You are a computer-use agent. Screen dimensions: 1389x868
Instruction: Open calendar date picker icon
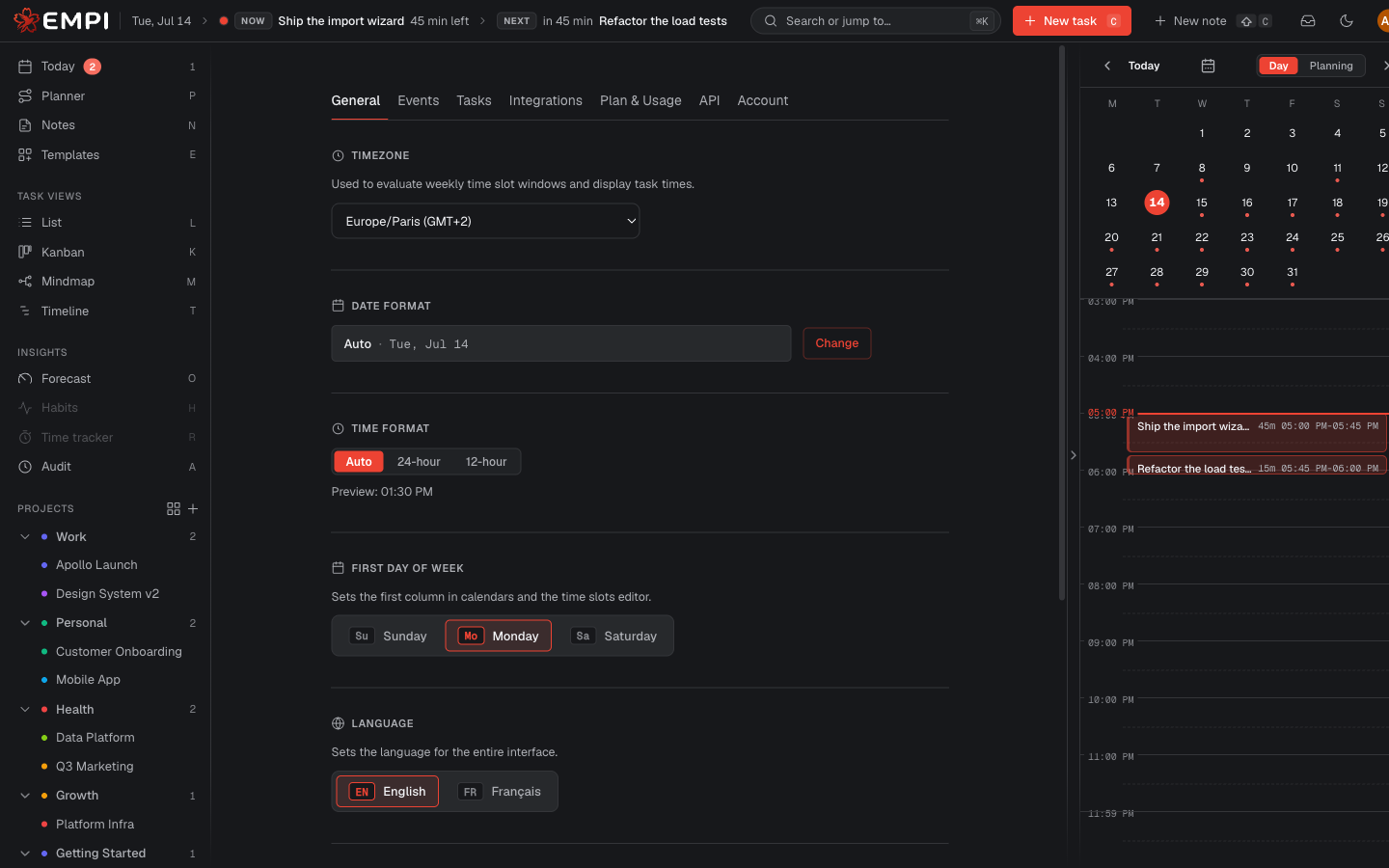(1208, 66)
